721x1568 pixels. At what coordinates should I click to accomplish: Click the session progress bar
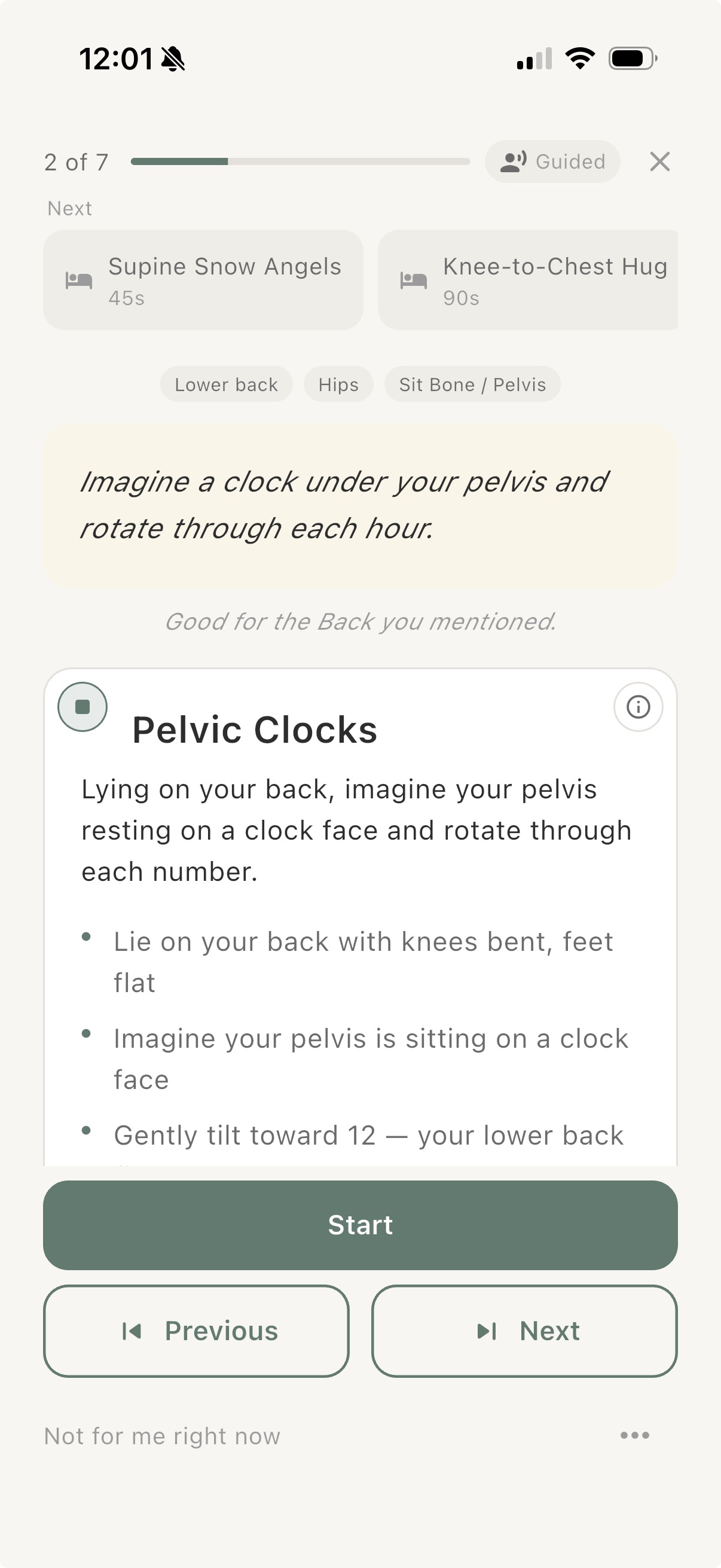coord(301,161)
